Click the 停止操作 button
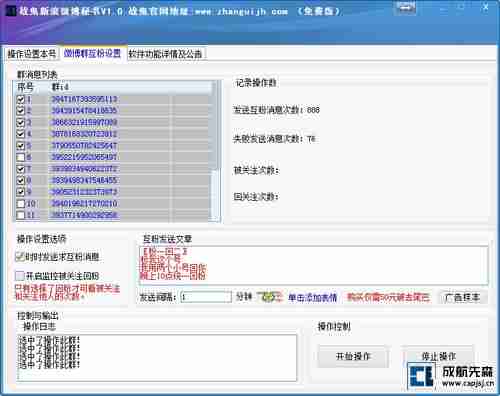 click(x=438, y=356)
